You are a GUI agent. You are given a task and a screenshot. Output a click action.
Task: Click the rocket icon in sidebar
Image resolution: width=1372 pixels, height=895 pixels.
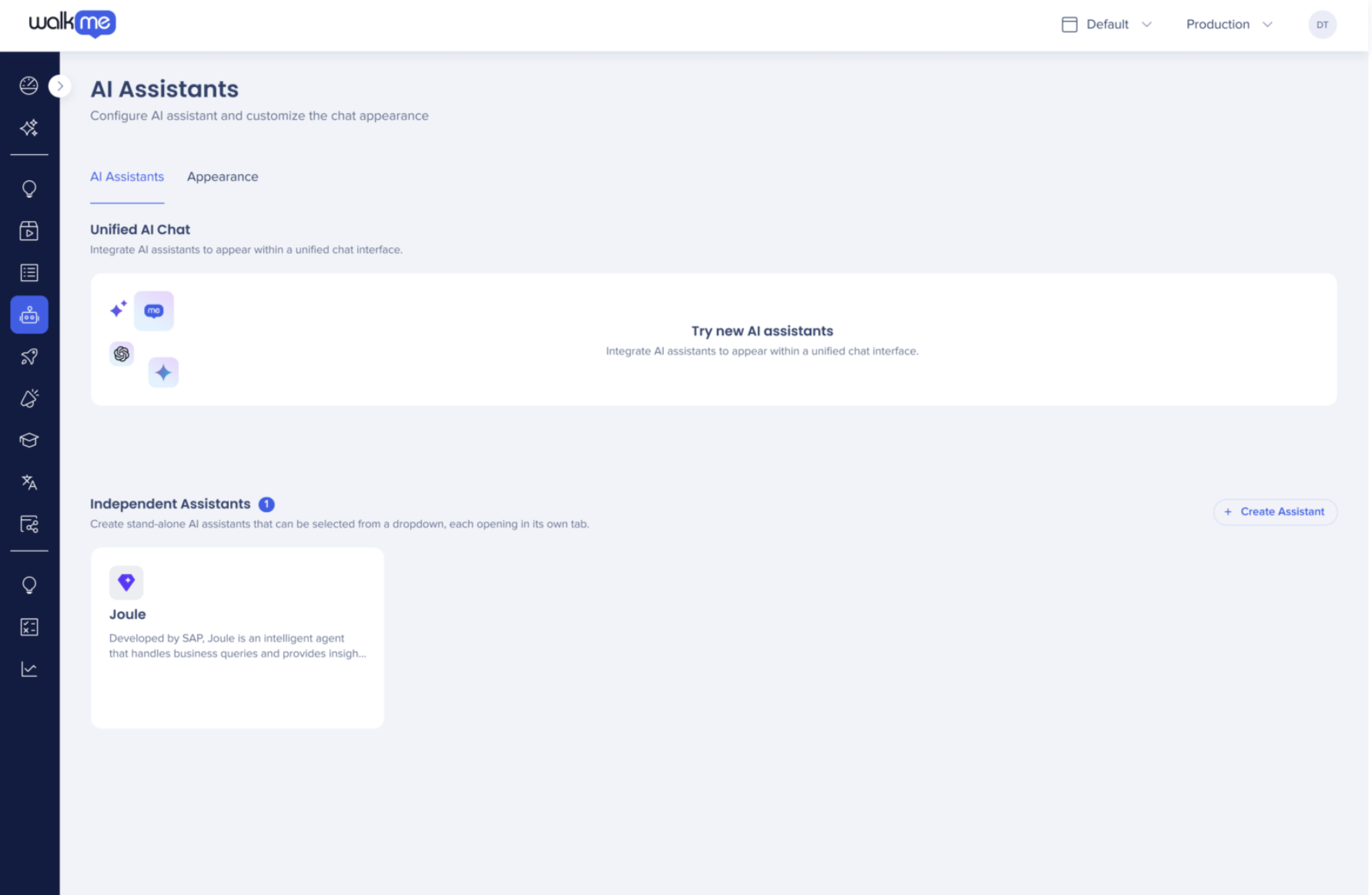tap(29, 357)
